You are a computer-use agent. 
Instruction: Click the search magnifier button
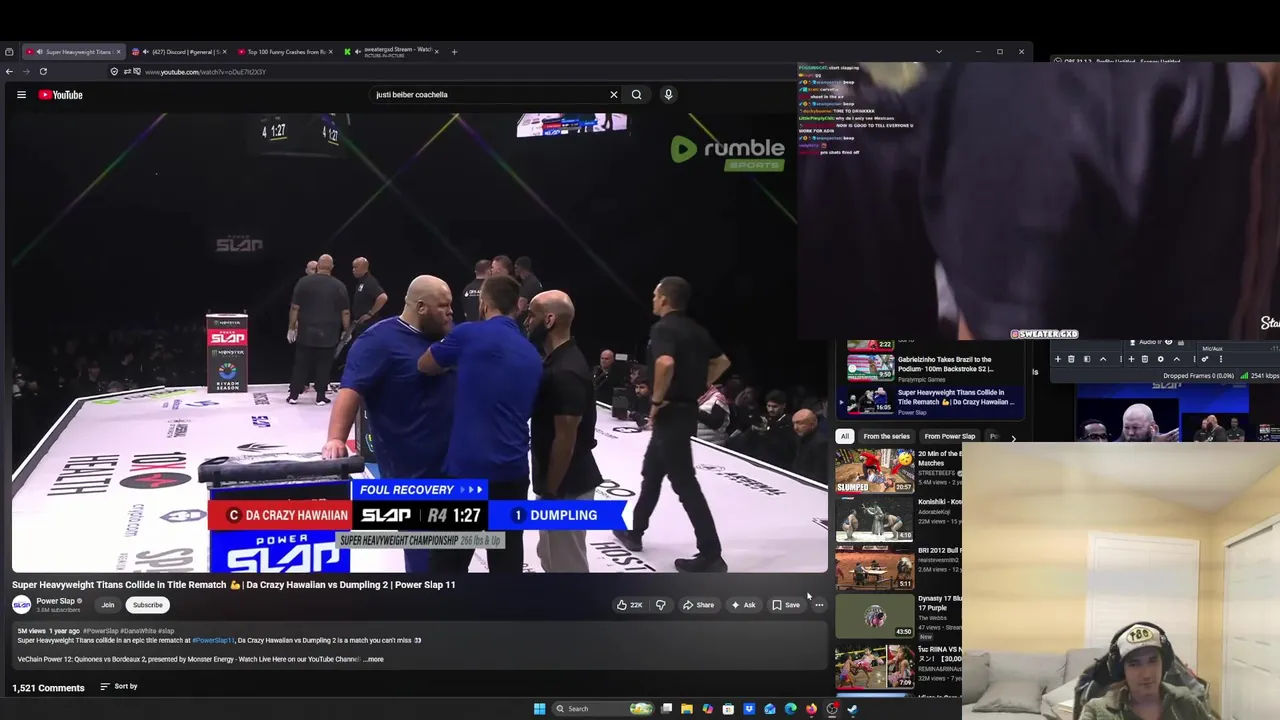point(636,95)
